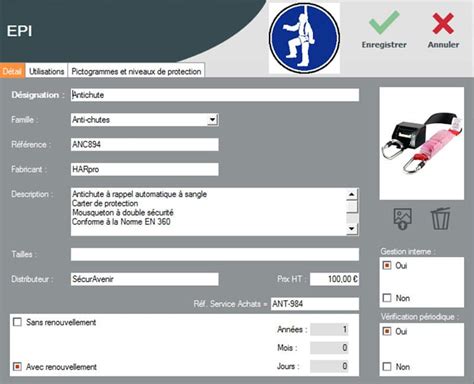
Task: Open Pictogrammes et niveaux de protection tab
Action: 136,71
